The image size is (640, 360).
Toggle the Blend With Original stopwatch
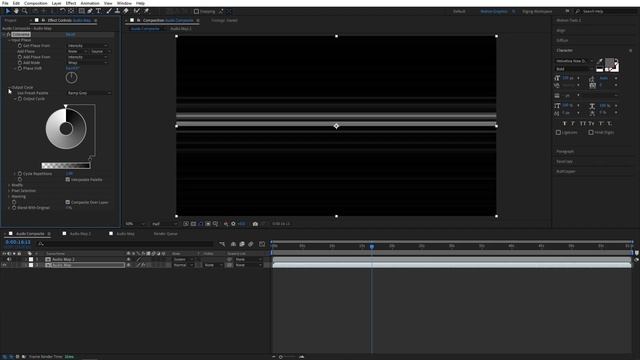pos(14,207)
